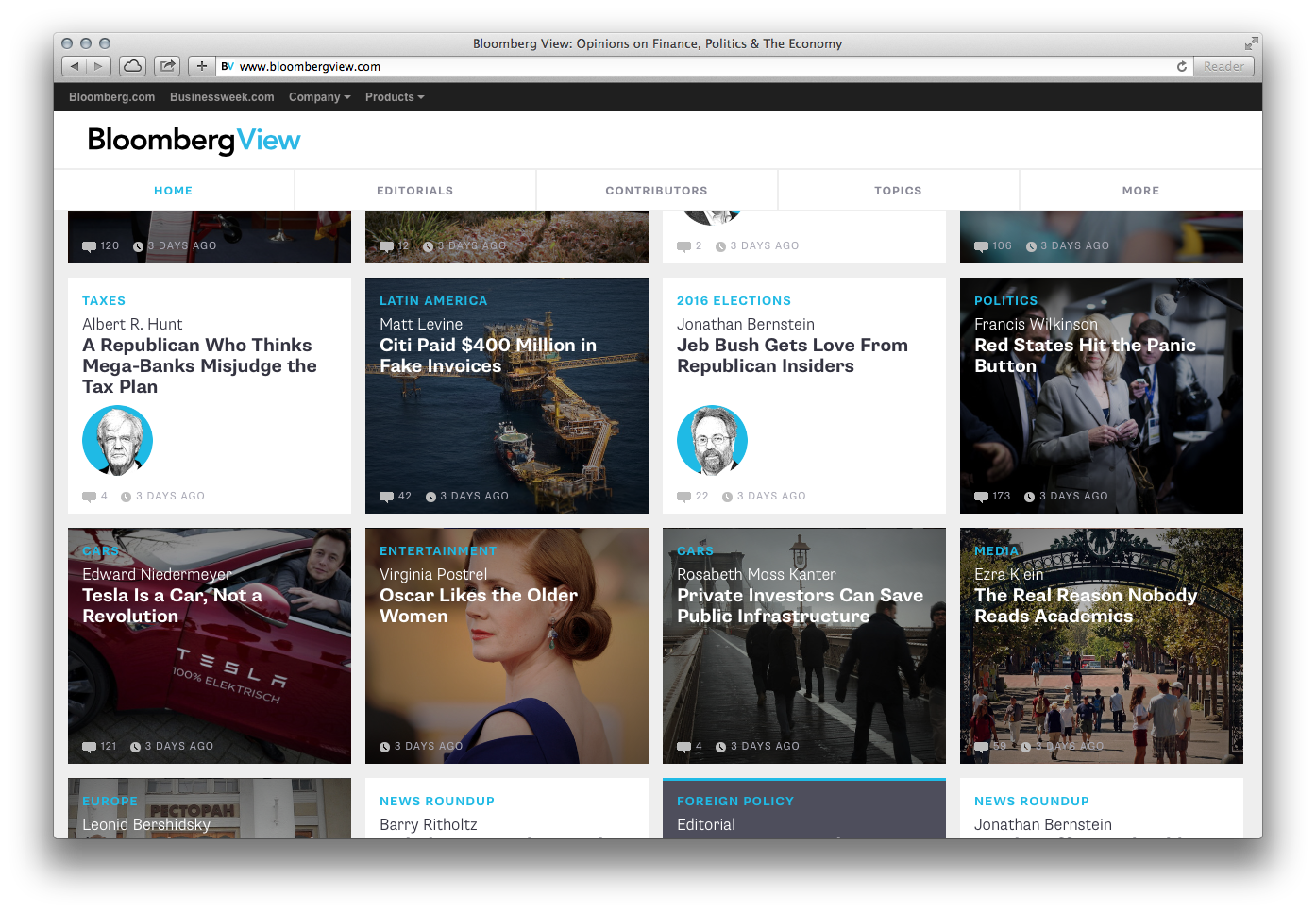Click comment icon on Jeb Bush card
The image size is (1316, 913).
click(x=683, y=497)
